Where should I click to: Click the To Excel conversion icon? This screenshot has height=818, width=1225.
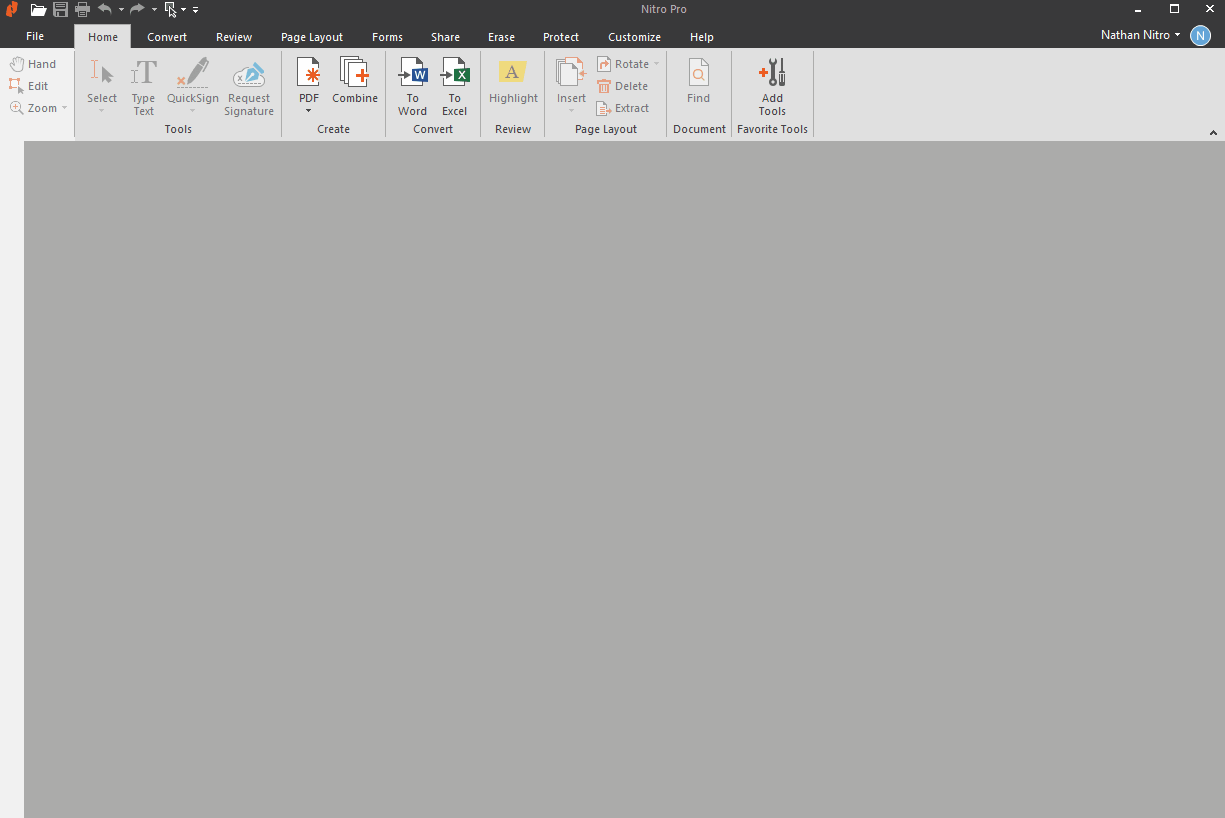coord(455,74)
